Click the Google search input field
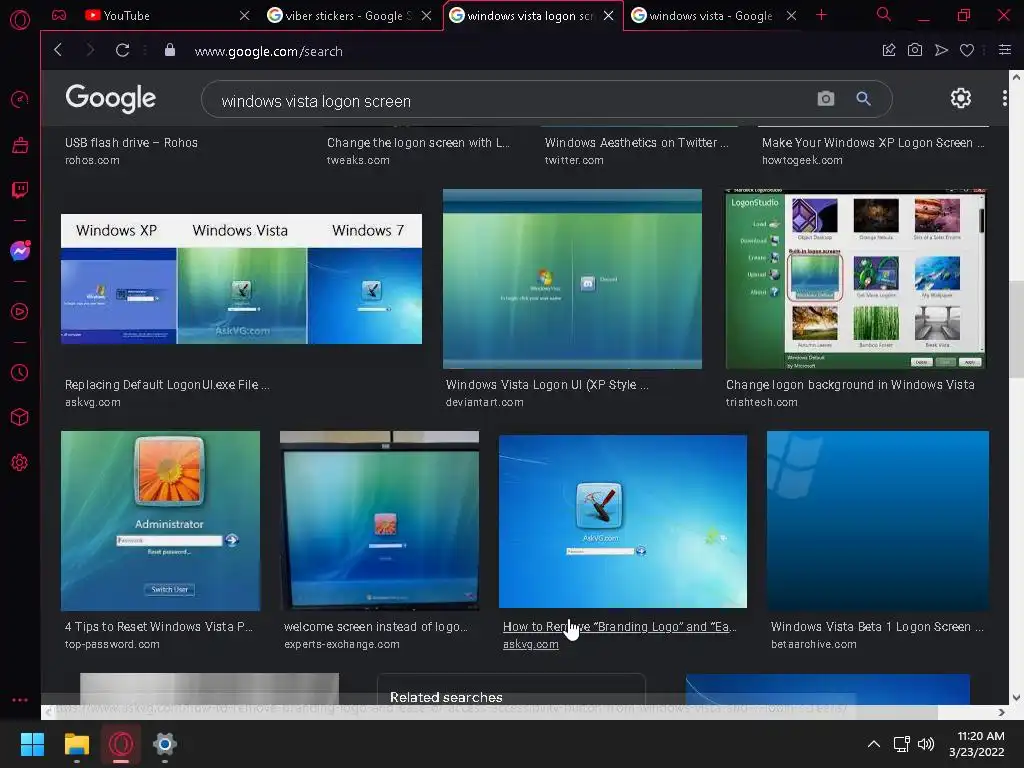 [x=509, y=101]
